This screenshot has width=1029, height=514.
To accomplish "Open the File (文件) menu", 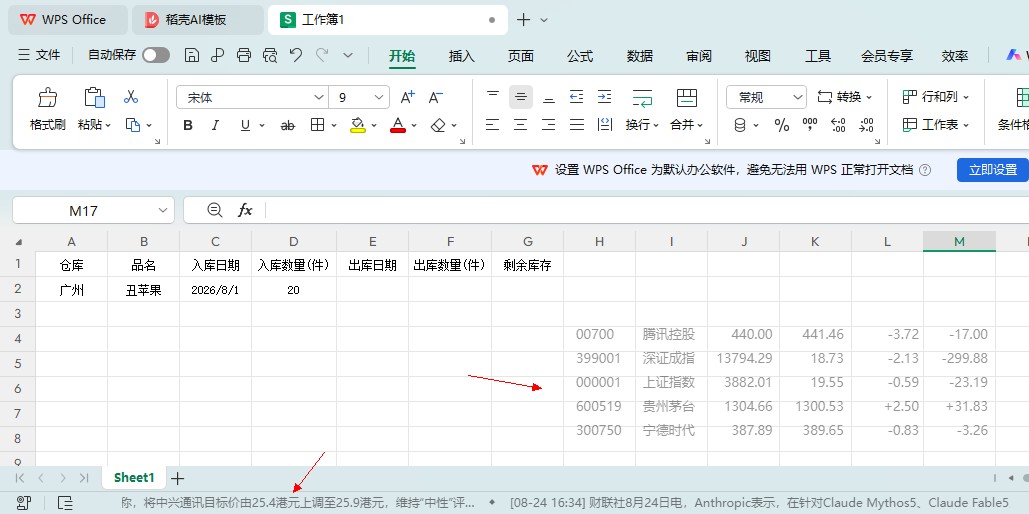I will [x=39, y=55].
